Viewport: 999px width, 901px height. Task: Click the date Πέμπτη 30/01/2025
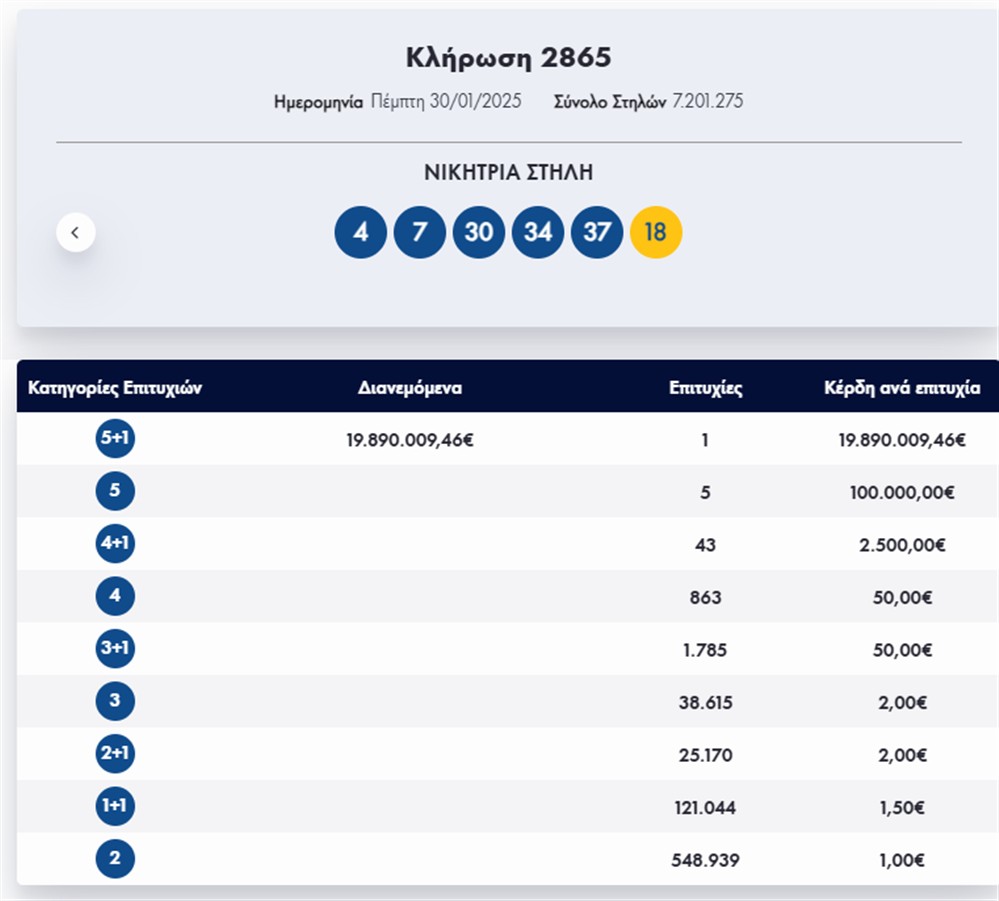(x=446, y=101)
